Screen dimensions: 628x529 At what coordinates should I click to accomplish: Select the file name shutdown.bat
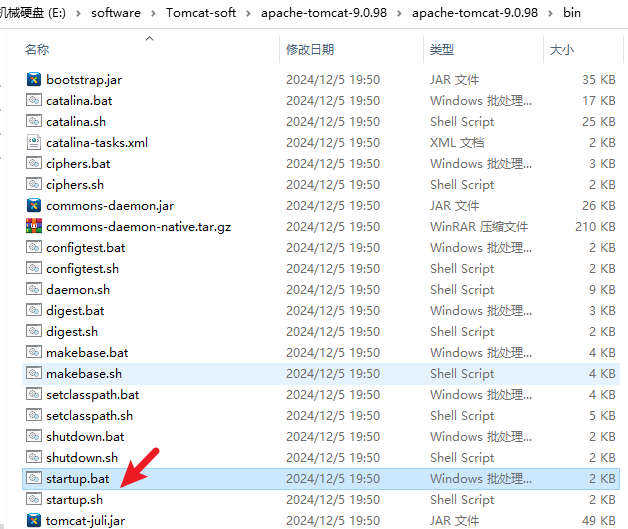click(x=85, y=436)
